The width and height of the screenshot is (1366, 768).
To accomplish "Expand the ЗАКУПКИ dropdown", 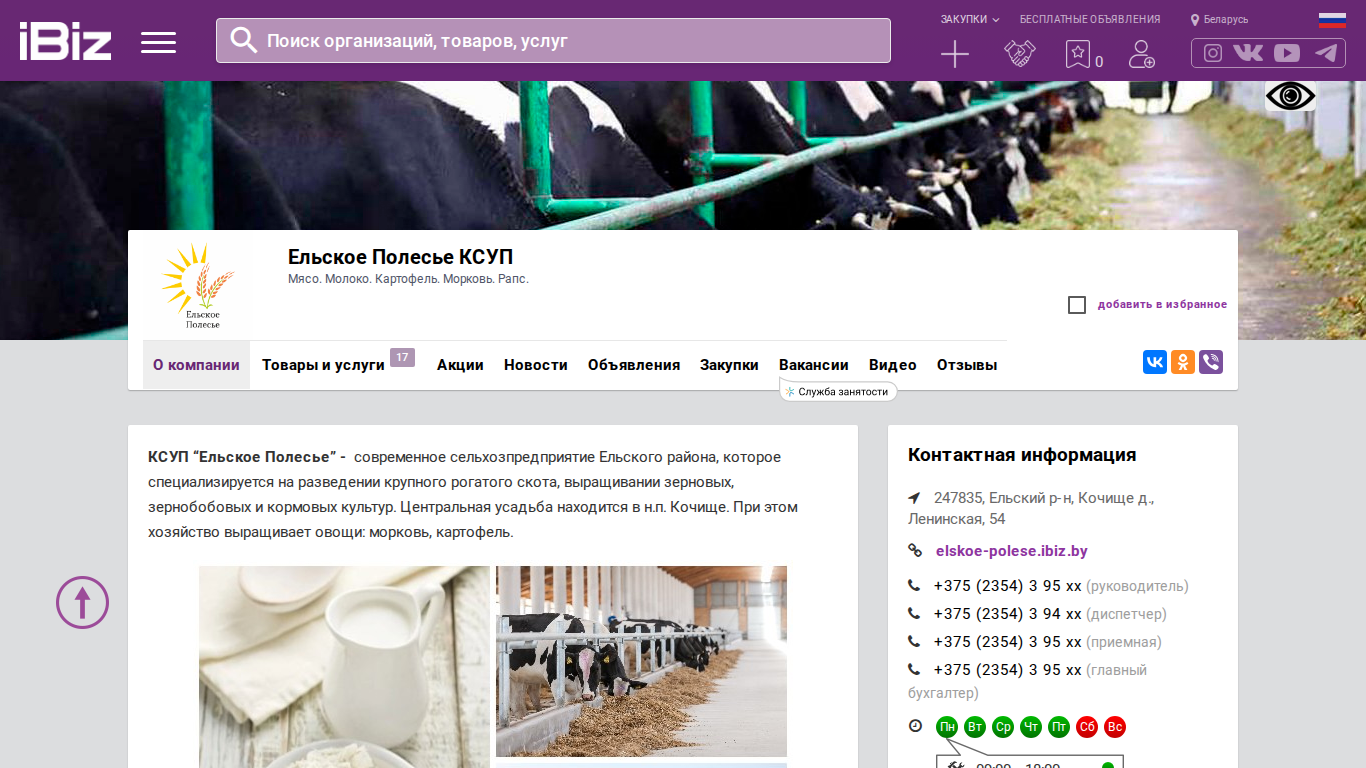I will click(x=970, y=19).
